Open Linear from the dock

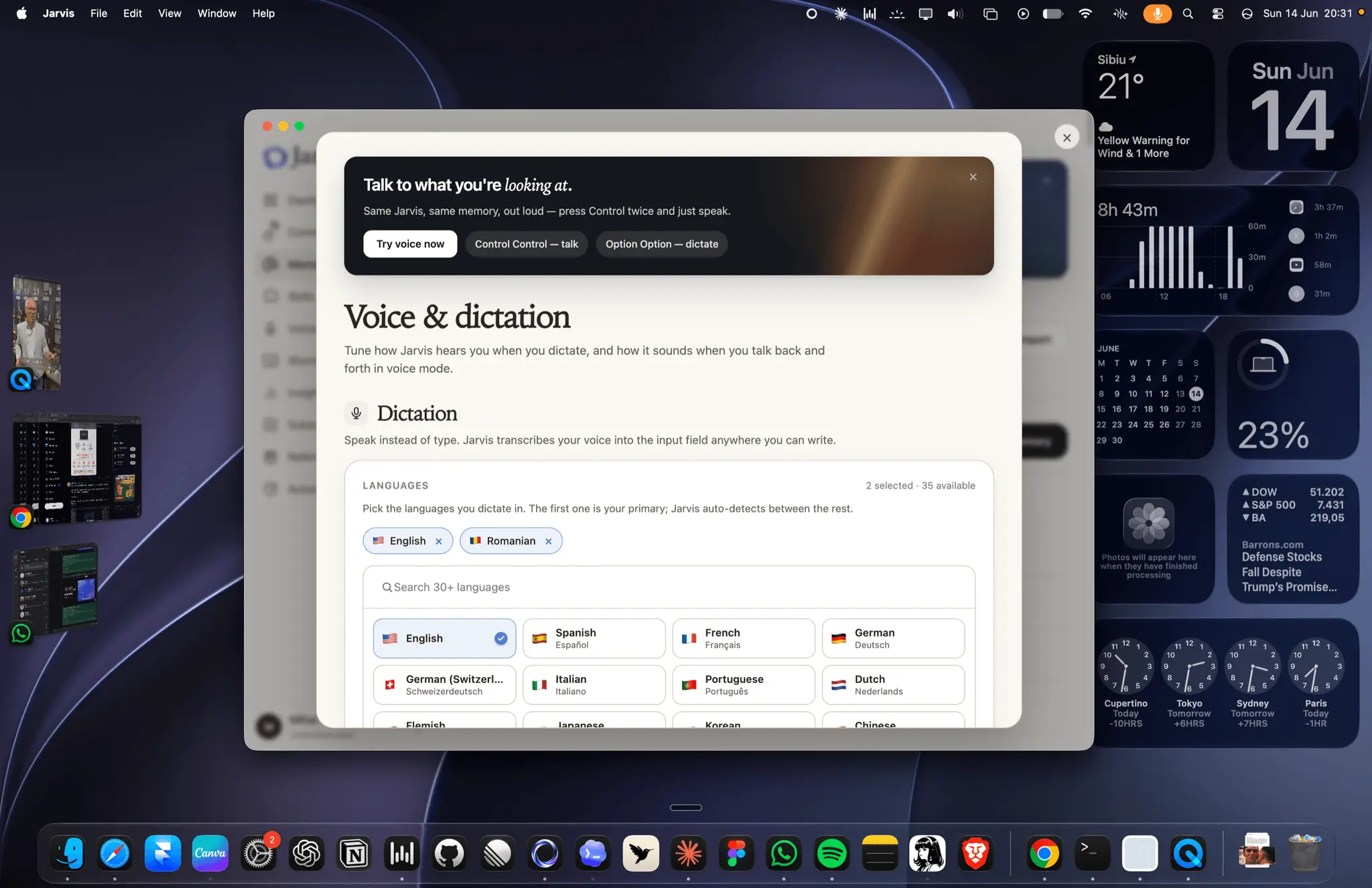pos(497,853)
